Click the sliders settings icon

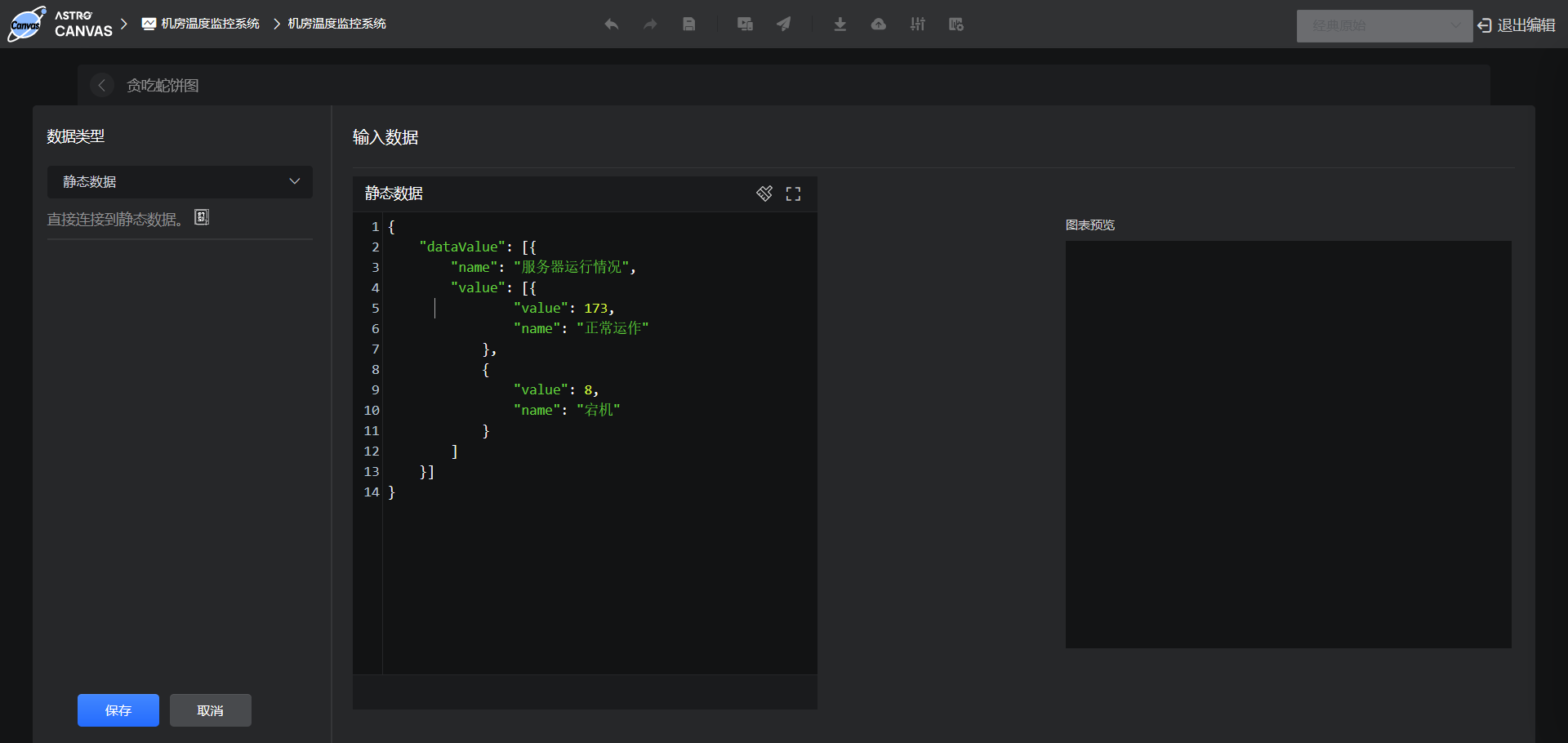click(918, 24)
